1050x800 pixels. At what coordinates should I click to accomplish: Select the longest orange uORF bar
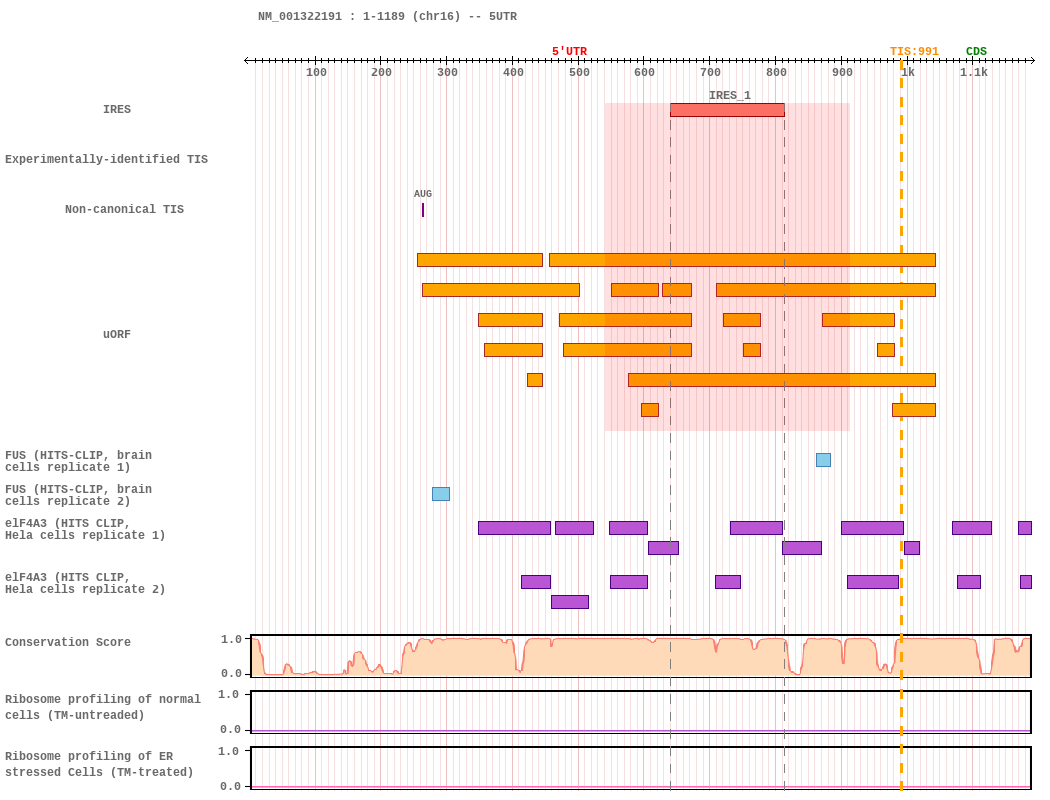click(x=742, y=260)
